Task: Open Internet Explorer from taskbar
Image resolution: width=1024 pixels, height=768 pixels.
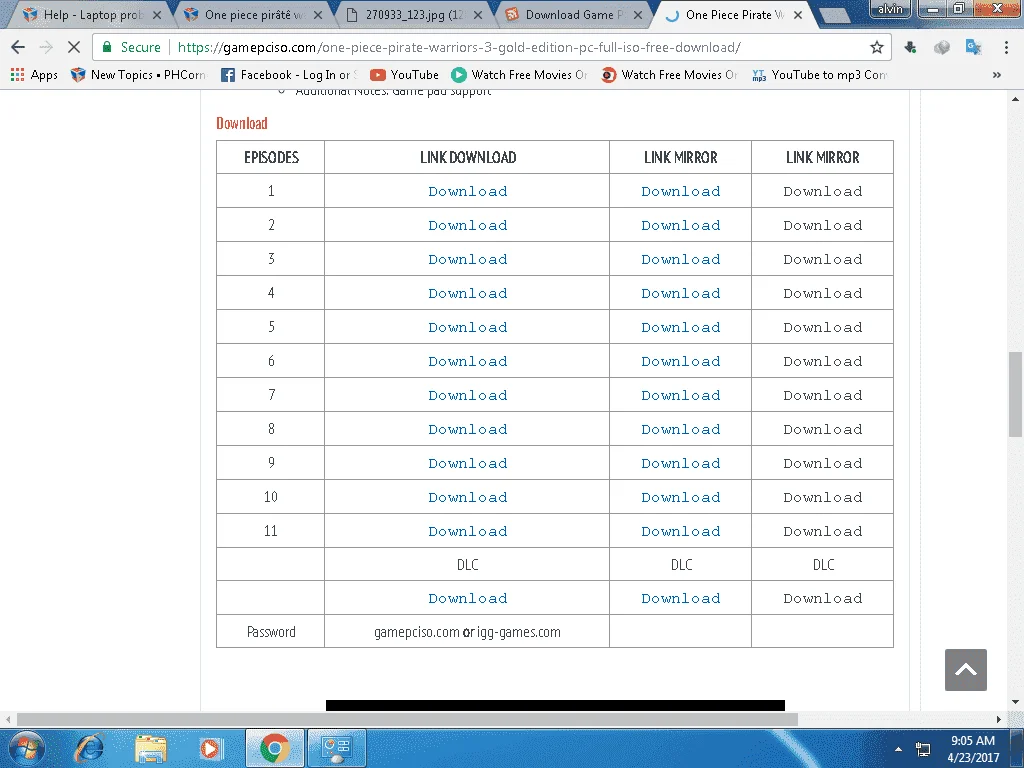Action: point(89,748)
